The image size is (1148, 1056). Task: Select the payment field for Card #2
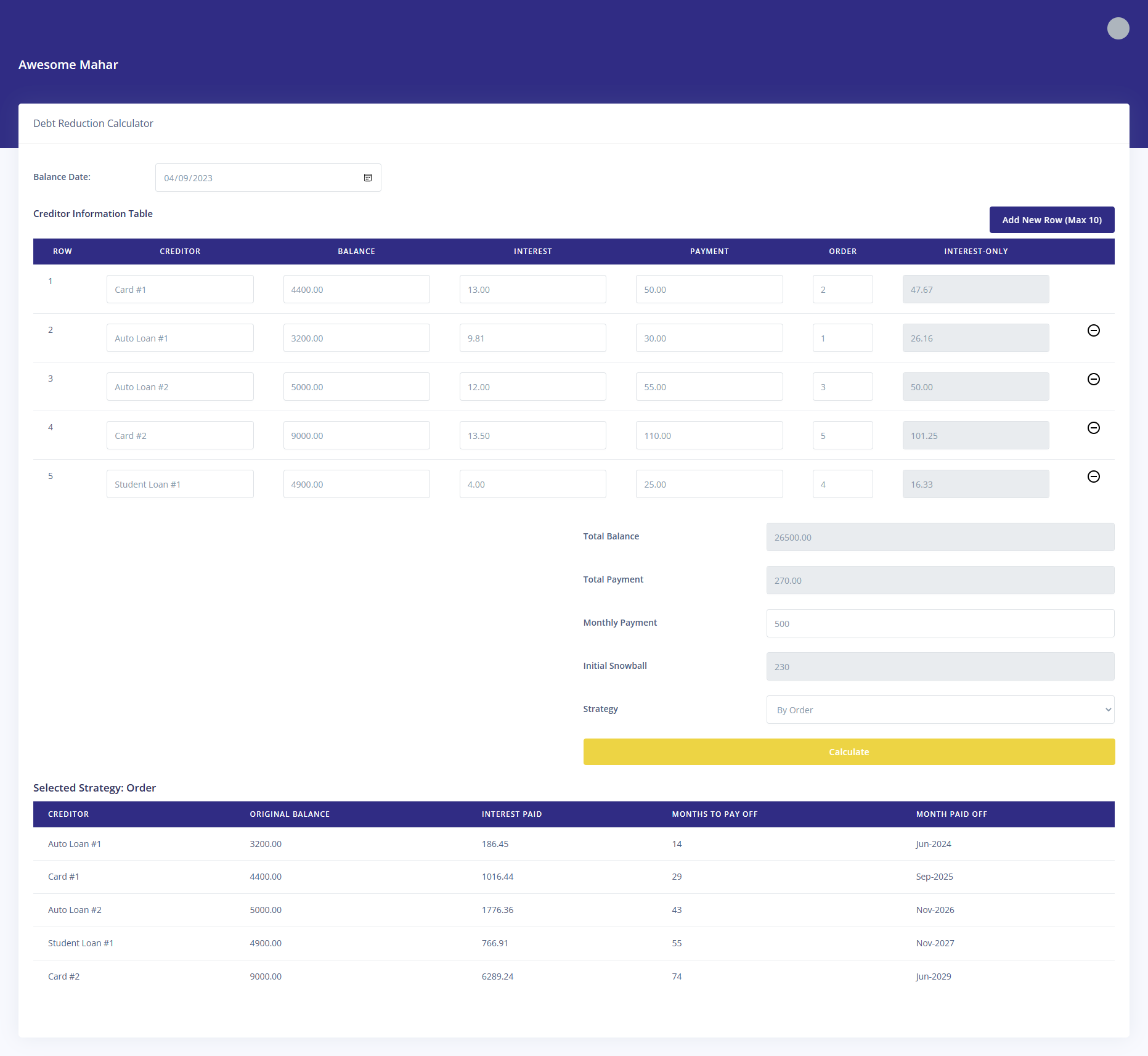[x=709, y=435]
